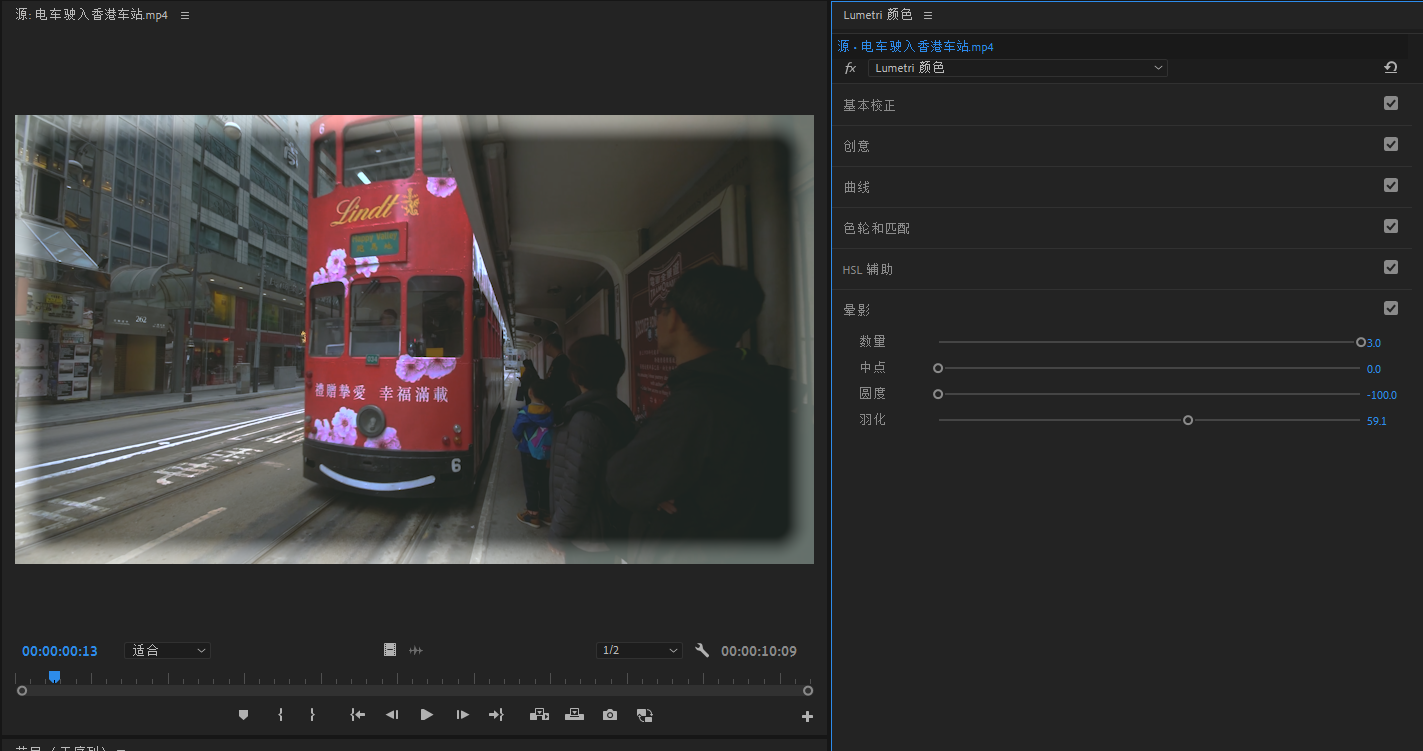Screen dimensions: 1423x751
Task: Go to In point in Source monitor
Action: (x=357, y=715)
